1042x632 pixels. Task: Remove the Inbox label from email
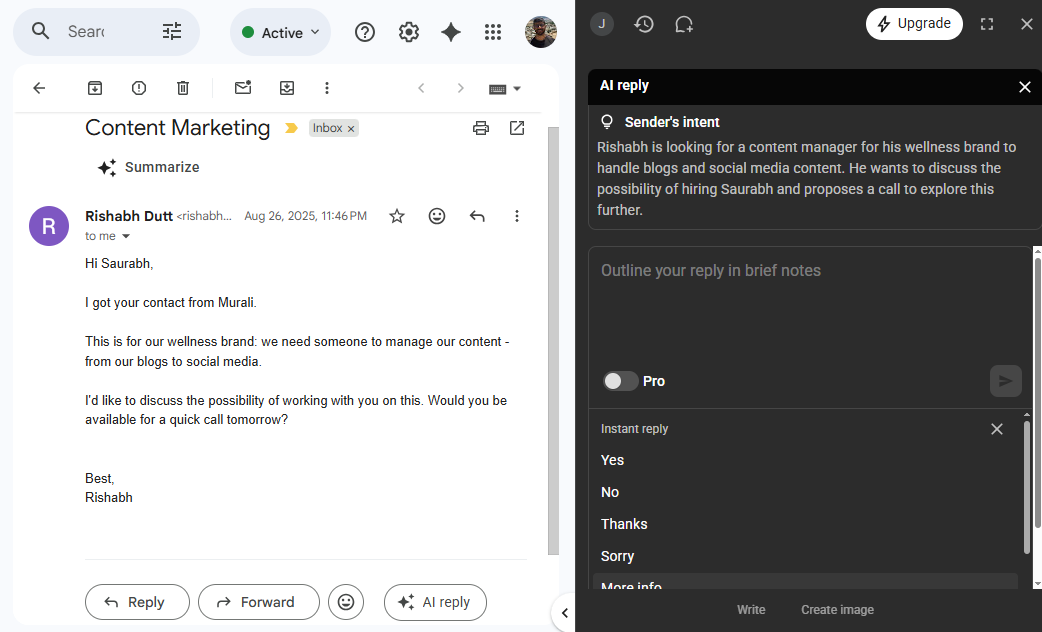[351, 129]
